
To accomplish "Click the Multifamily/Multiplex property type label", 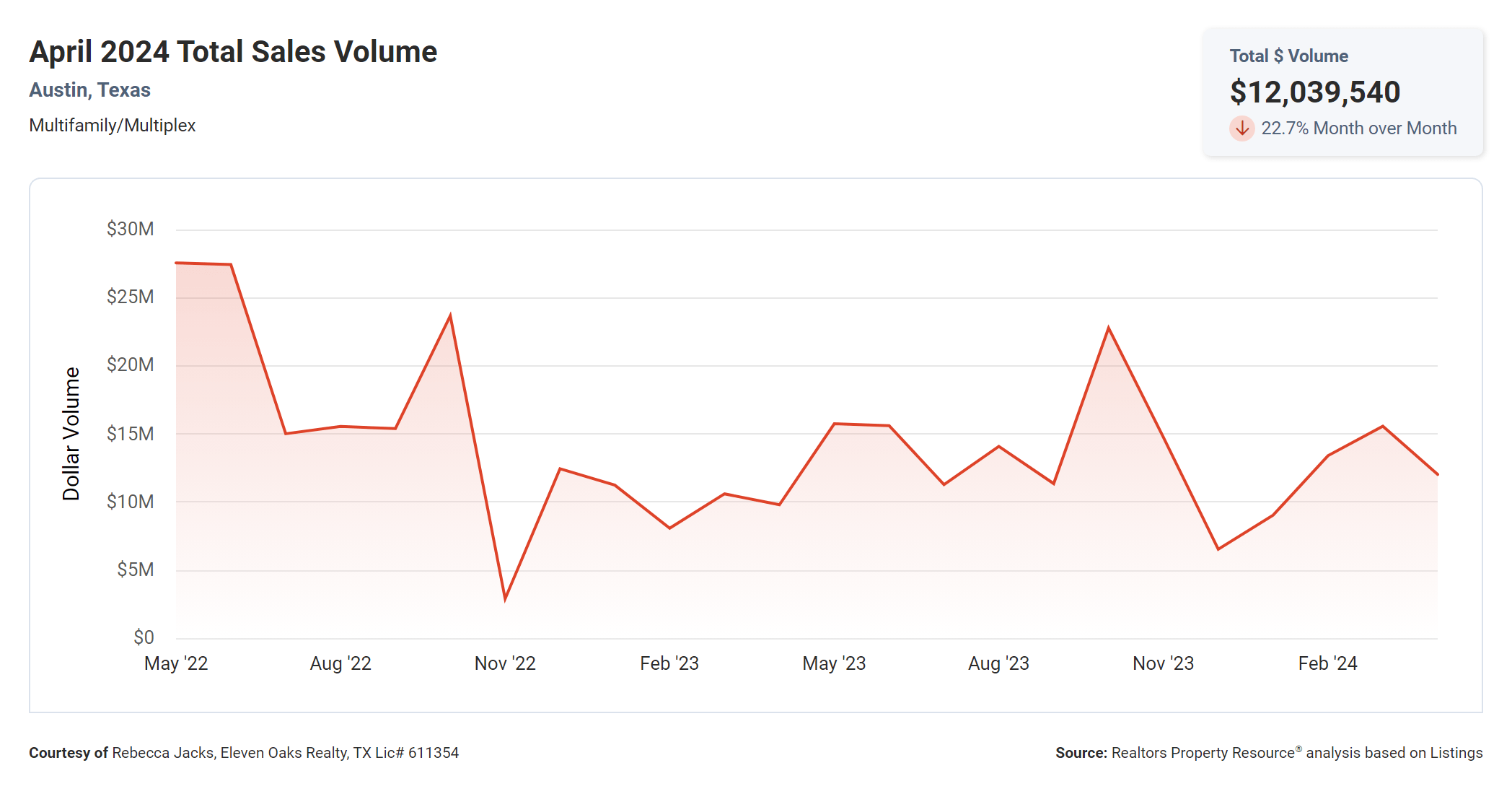I will pos(112,126).
